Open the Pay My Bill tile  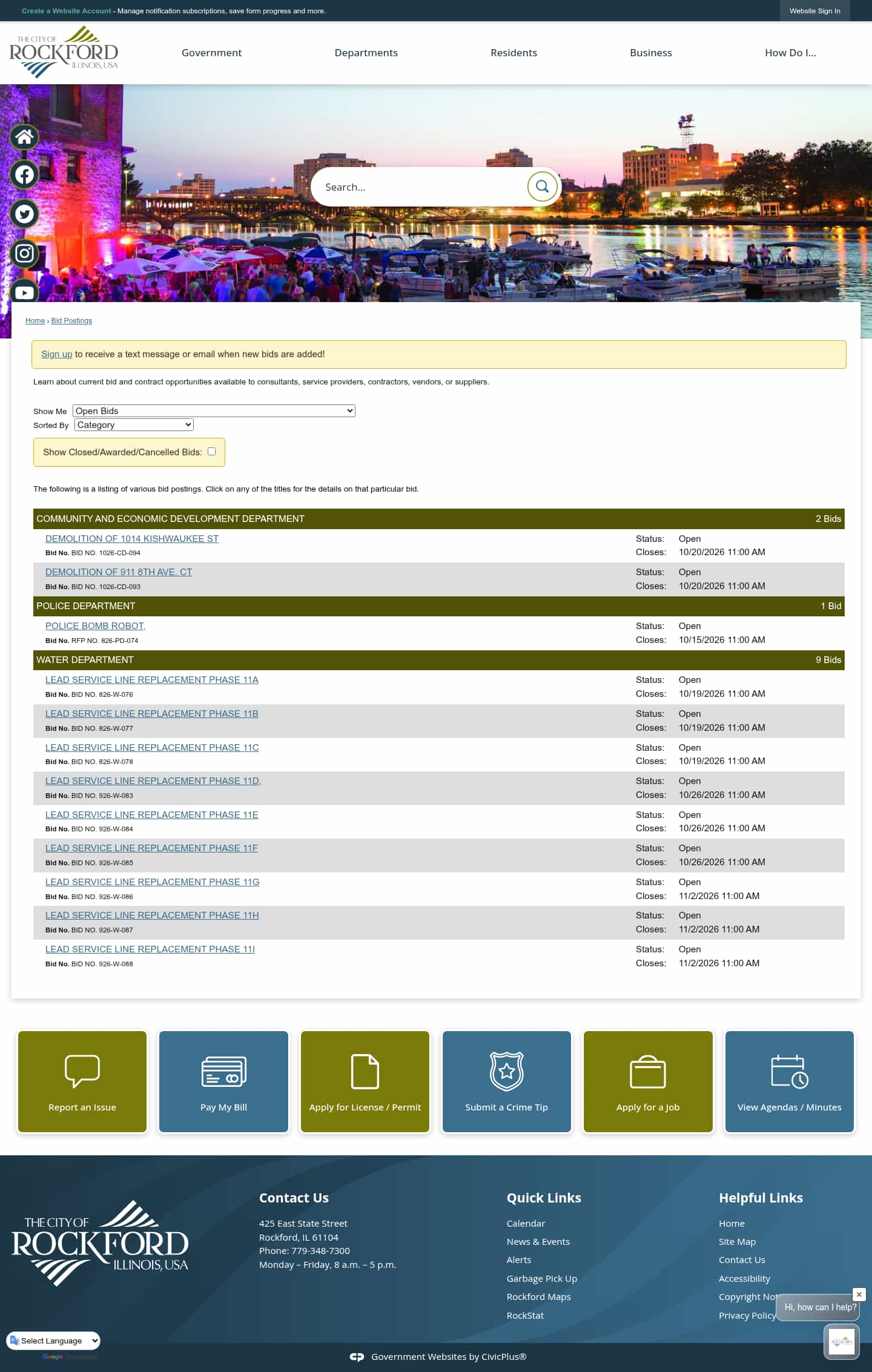tap(223, 1081)
